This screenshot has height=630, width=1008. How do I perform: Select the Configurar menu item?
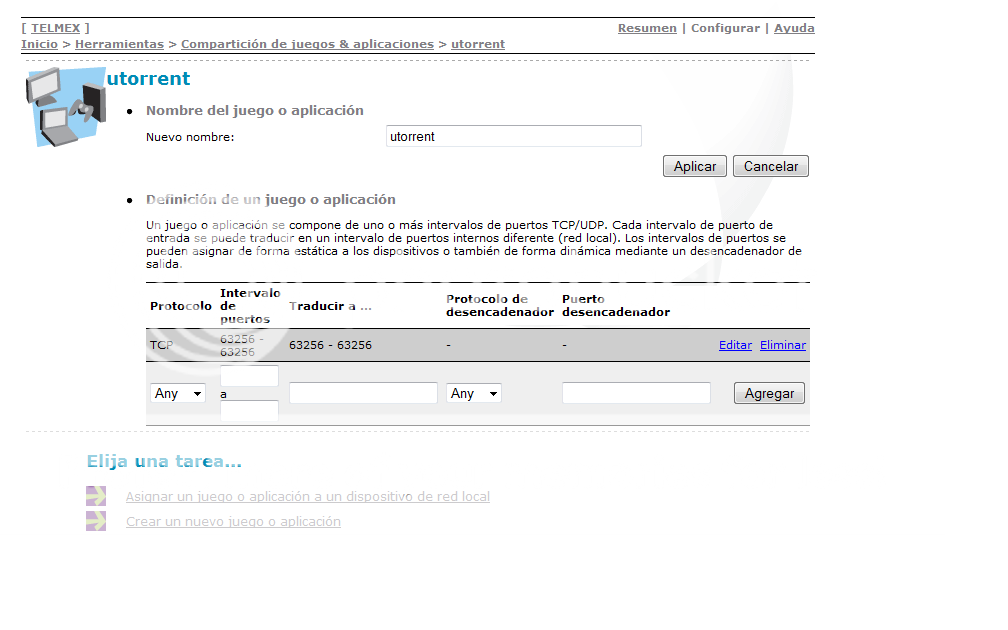pos(725,28)
